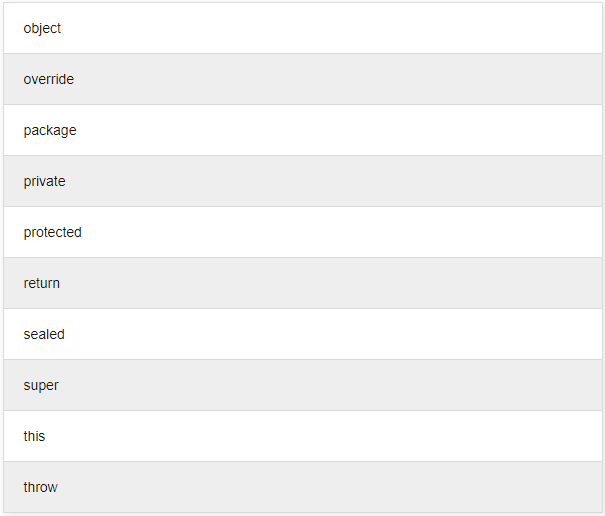
Task: Click the 'sealed' keyword text
Action: (43, 334)
